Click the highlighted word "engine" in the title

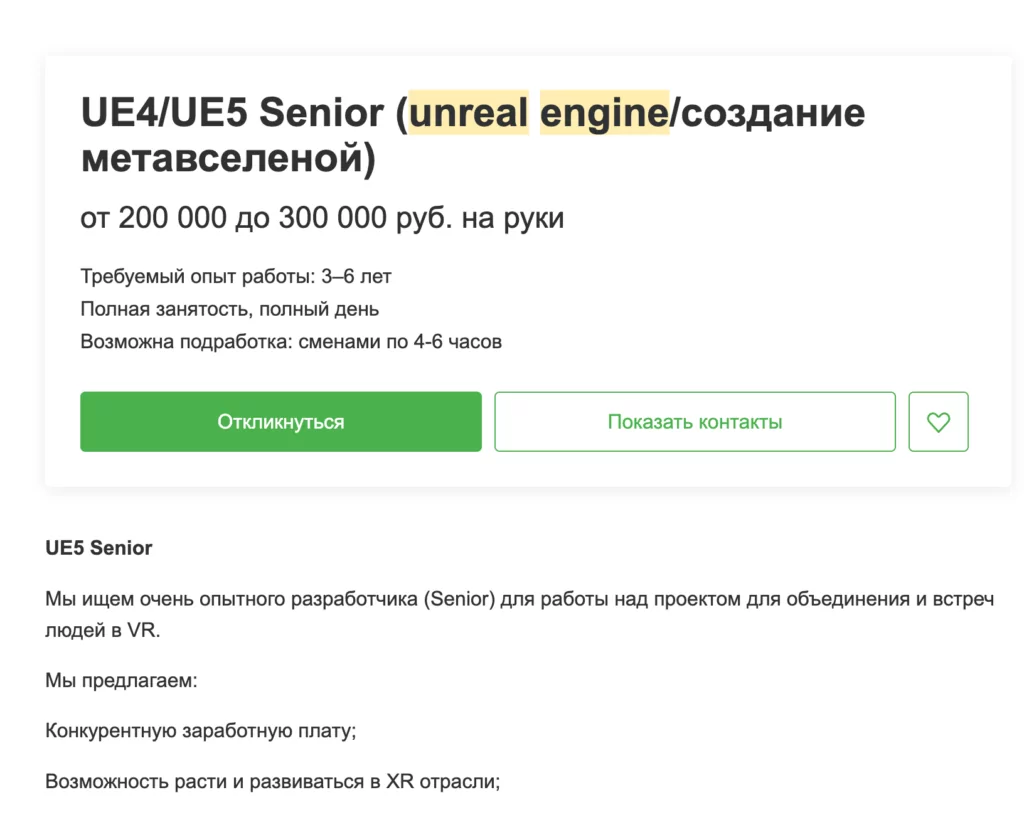[604, 114]
